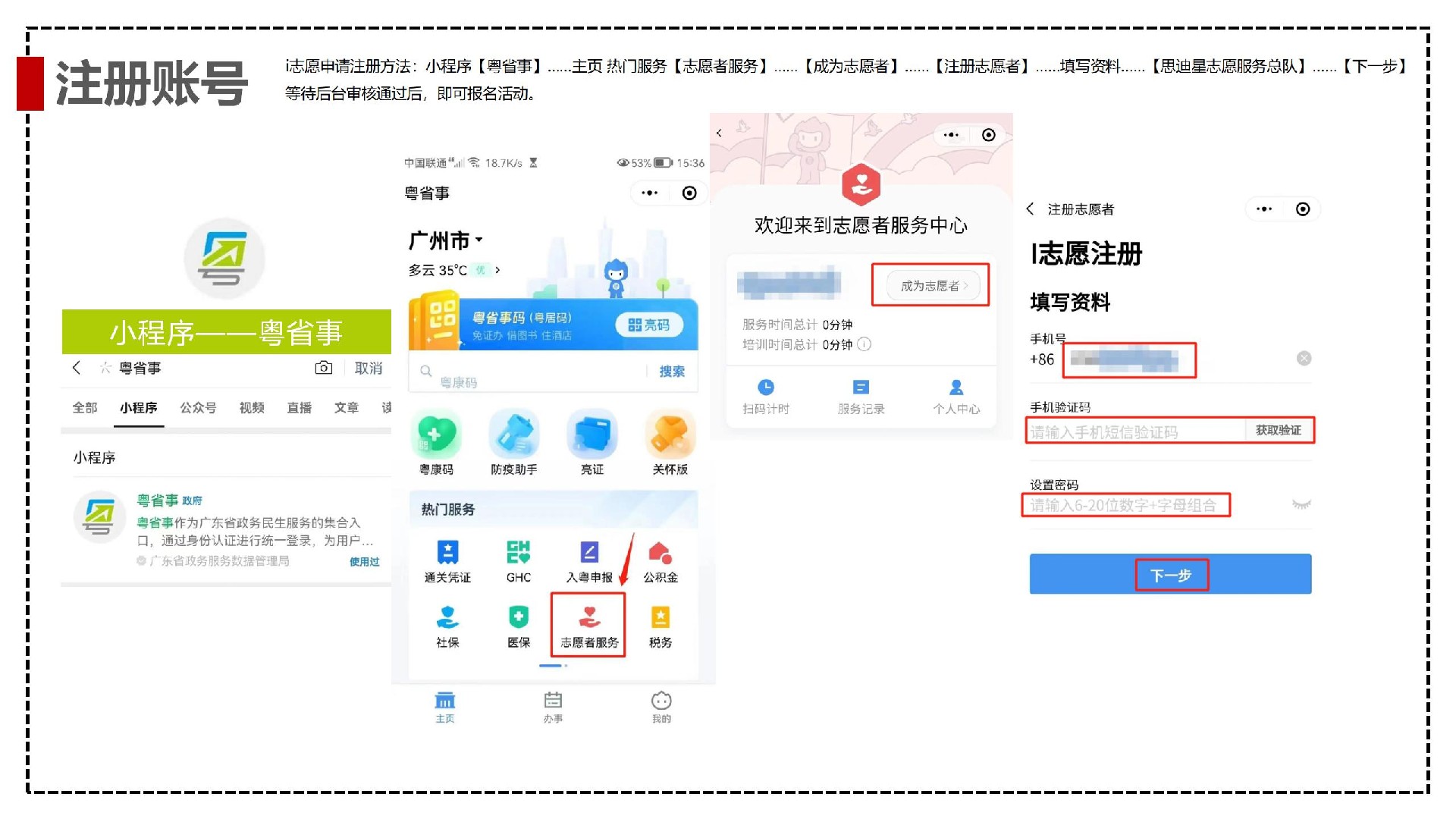Switch to the 全部 search tab
Viewport: 1456px width, 819px height.
tap(85, 408)
